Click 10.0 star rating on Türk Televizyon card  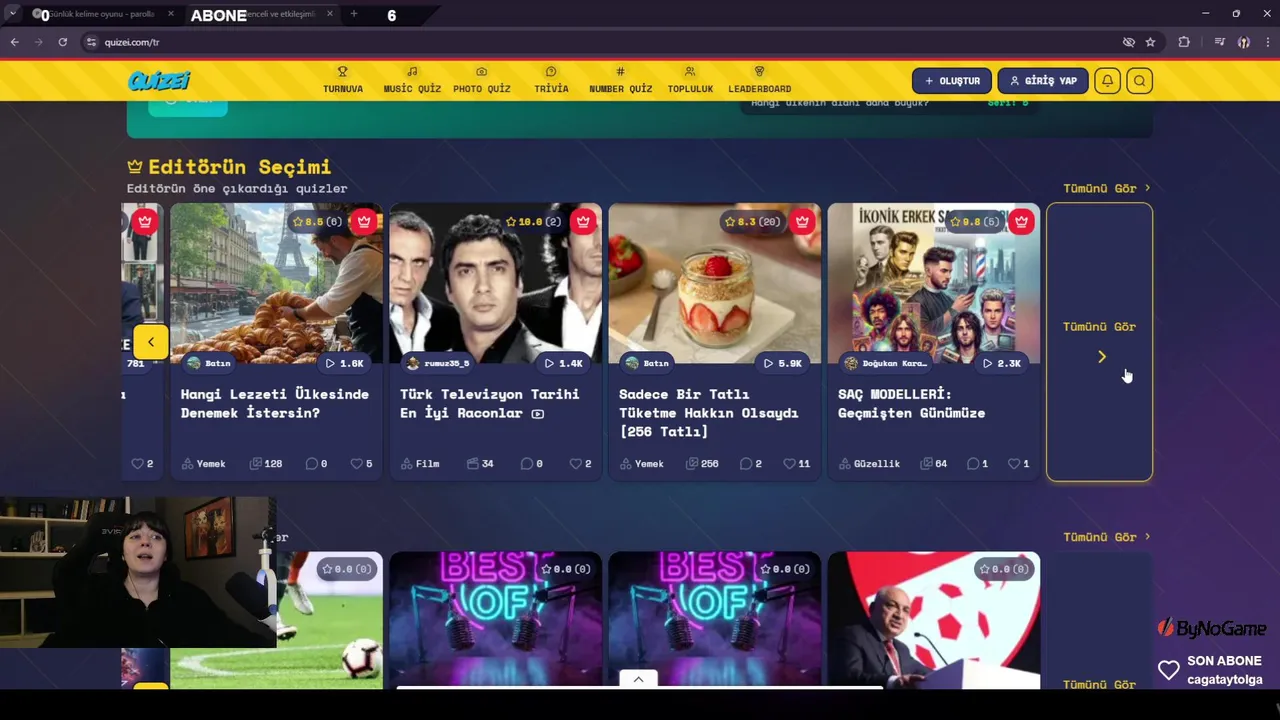coord(535,221)
